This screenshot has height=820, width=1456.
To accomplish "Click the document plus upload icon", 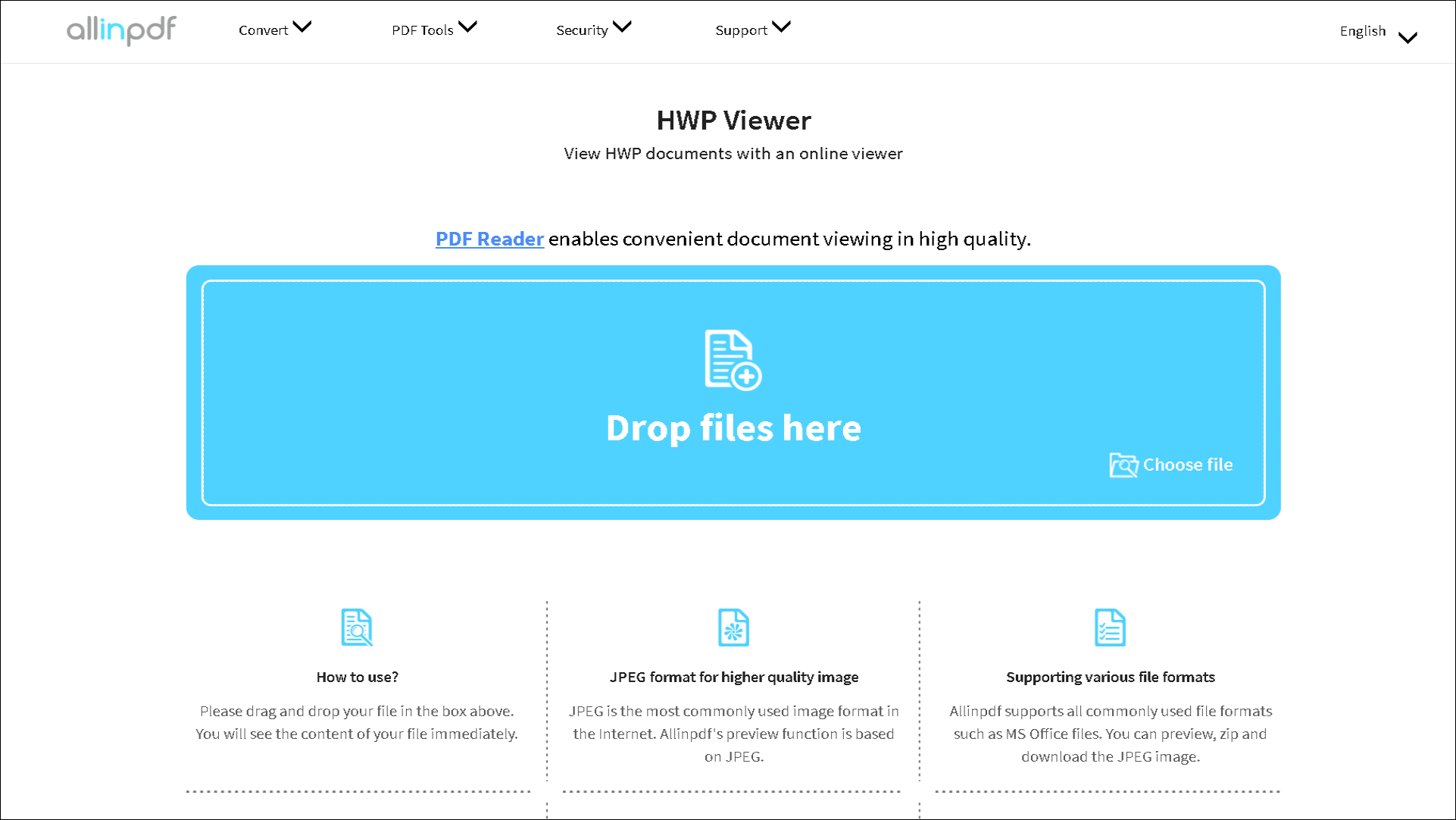I will pos(733,360).
